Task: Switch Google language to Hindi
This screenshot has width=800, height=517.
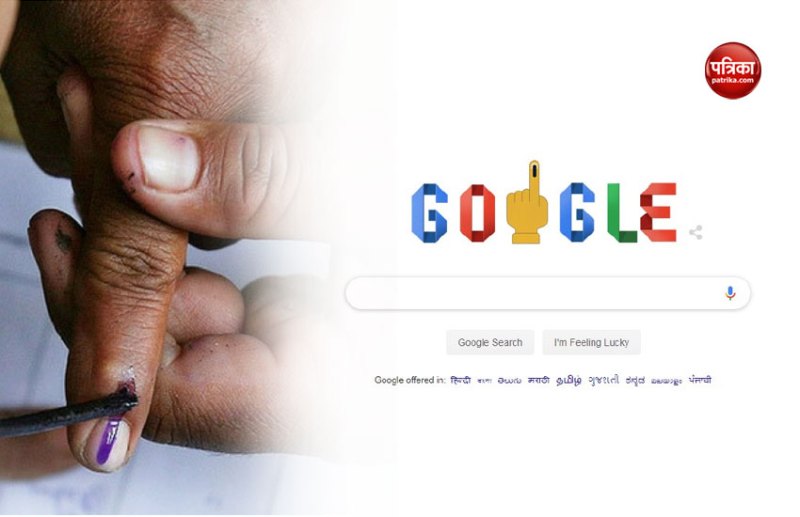Action: (x=461, y=380)
